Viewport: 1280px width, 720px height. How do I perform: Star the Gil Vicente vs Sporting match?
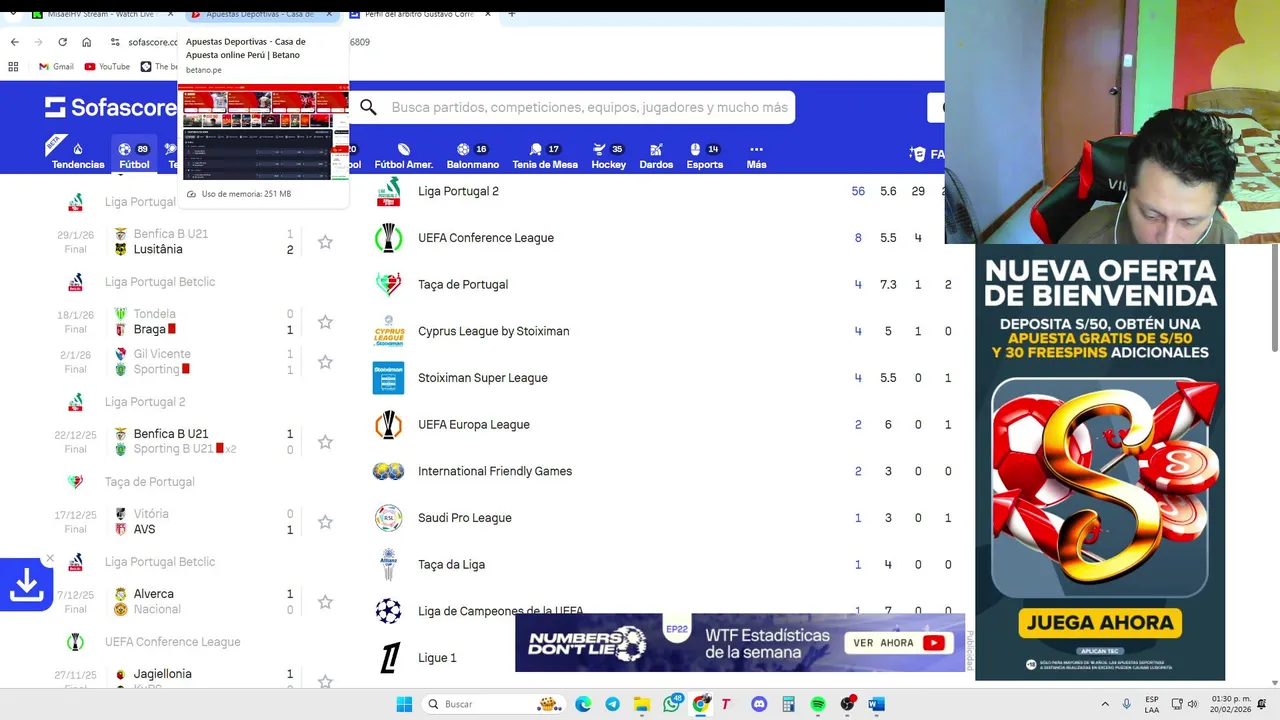pos(325,362)
